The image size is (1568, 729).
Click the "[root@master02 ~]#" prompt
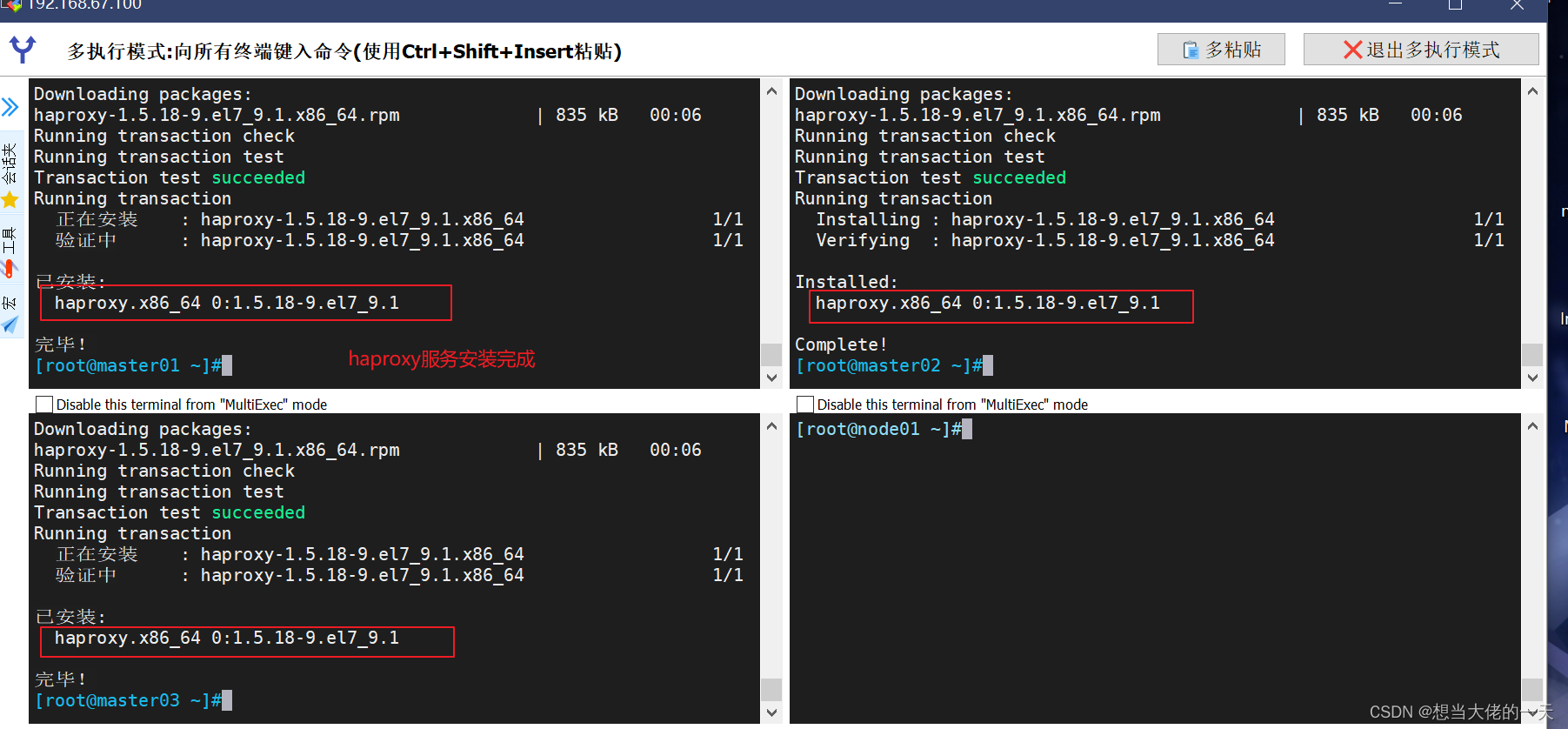(x=889, y=365)
